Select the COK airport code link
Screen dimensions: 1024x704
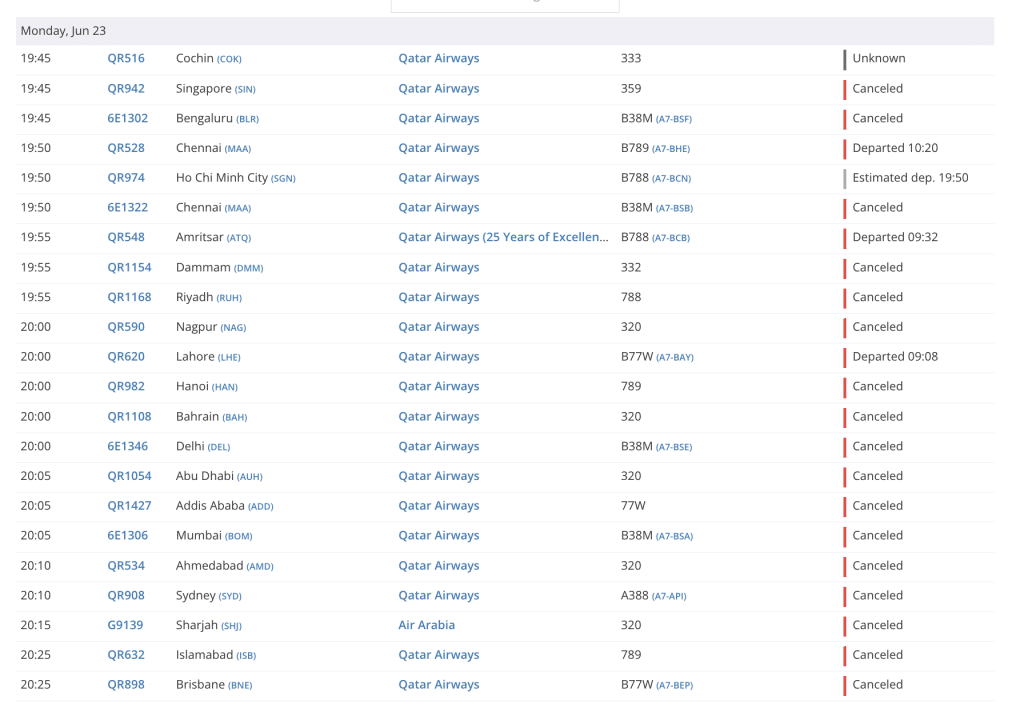coord(229,59)
